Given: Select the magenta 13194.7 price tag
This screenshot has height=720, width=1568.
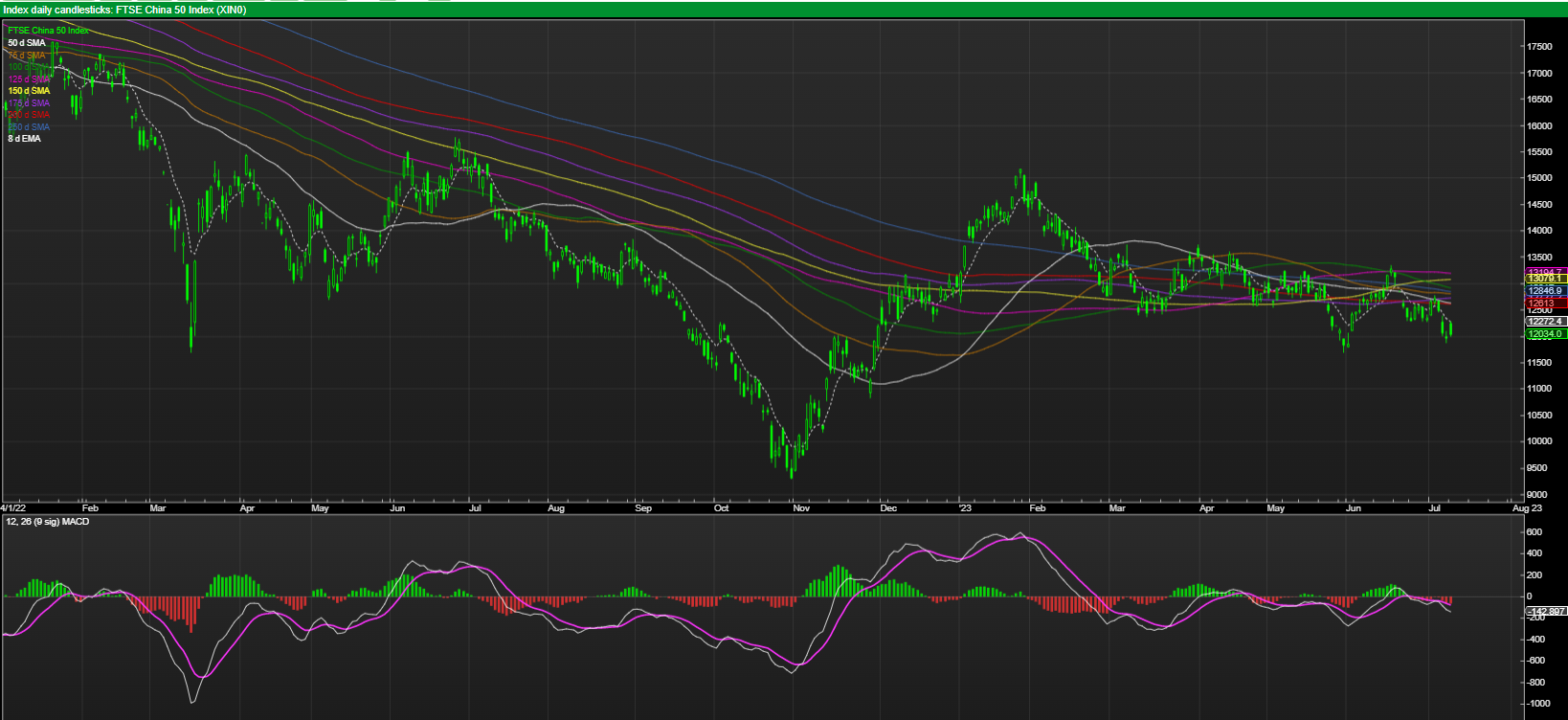Looking at the screenshot, I should [1544, 273].
